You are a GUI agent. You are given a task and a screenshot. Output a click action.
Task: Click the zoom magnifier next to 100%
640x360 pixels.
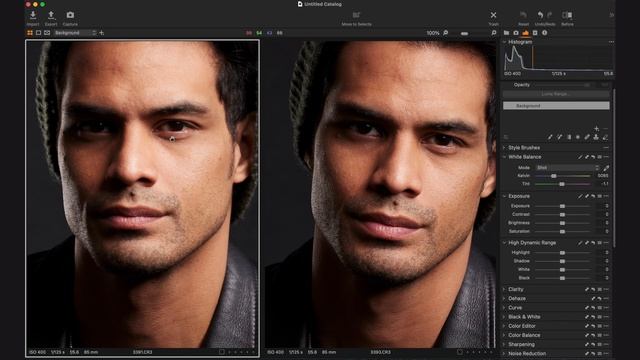click(x=445, y=33)
